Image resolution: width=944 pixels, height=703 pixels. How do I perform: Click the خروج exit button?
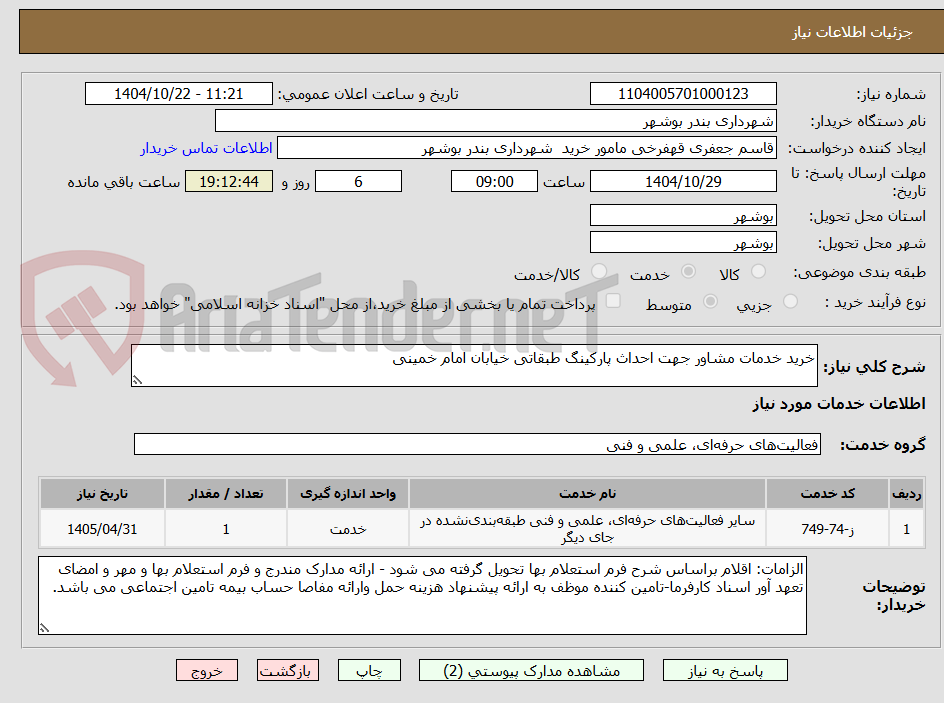pyautogui.click(x=206, y=670)
